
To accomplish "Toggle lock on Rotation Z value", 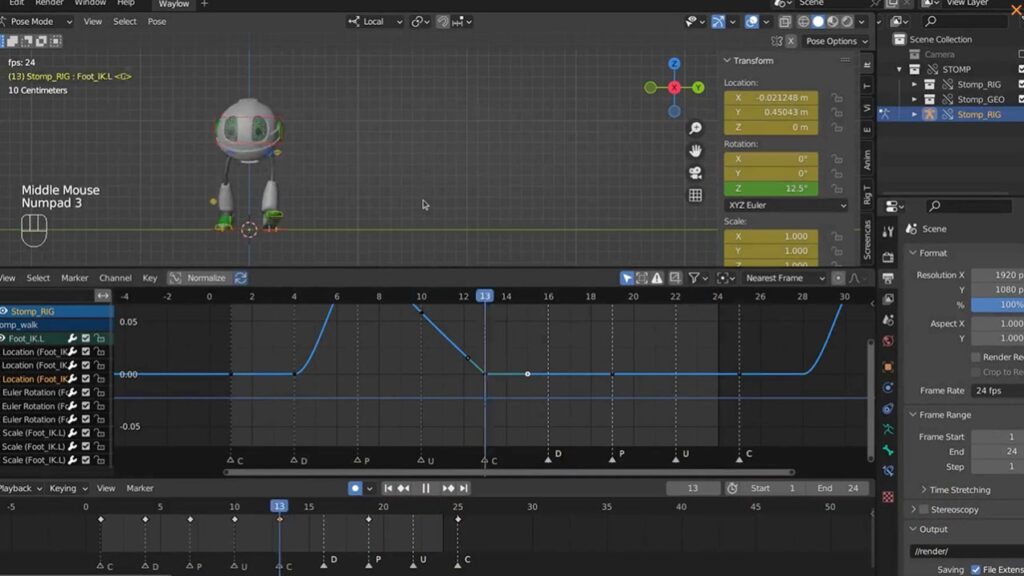I will (837, 189).
